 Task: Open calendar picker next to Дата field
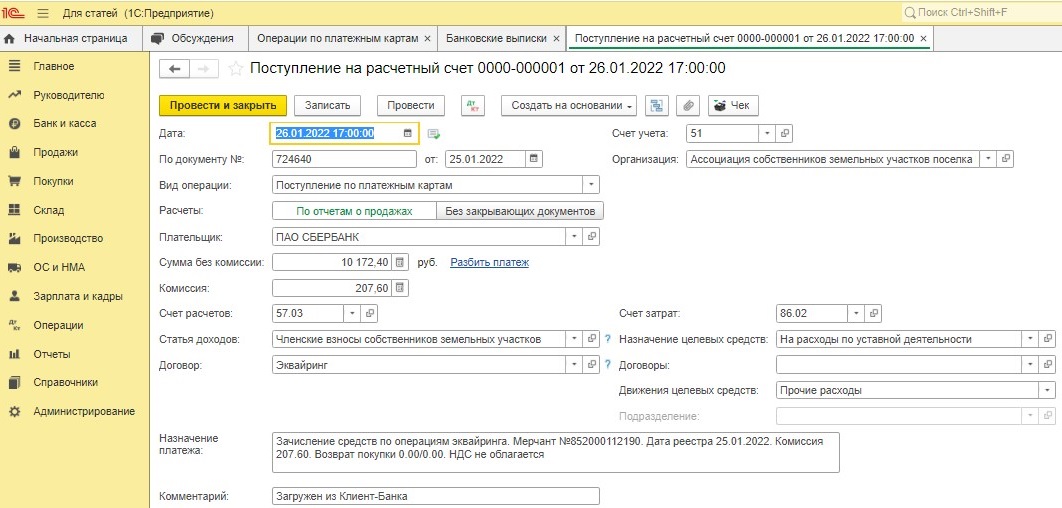pos(407,133)
